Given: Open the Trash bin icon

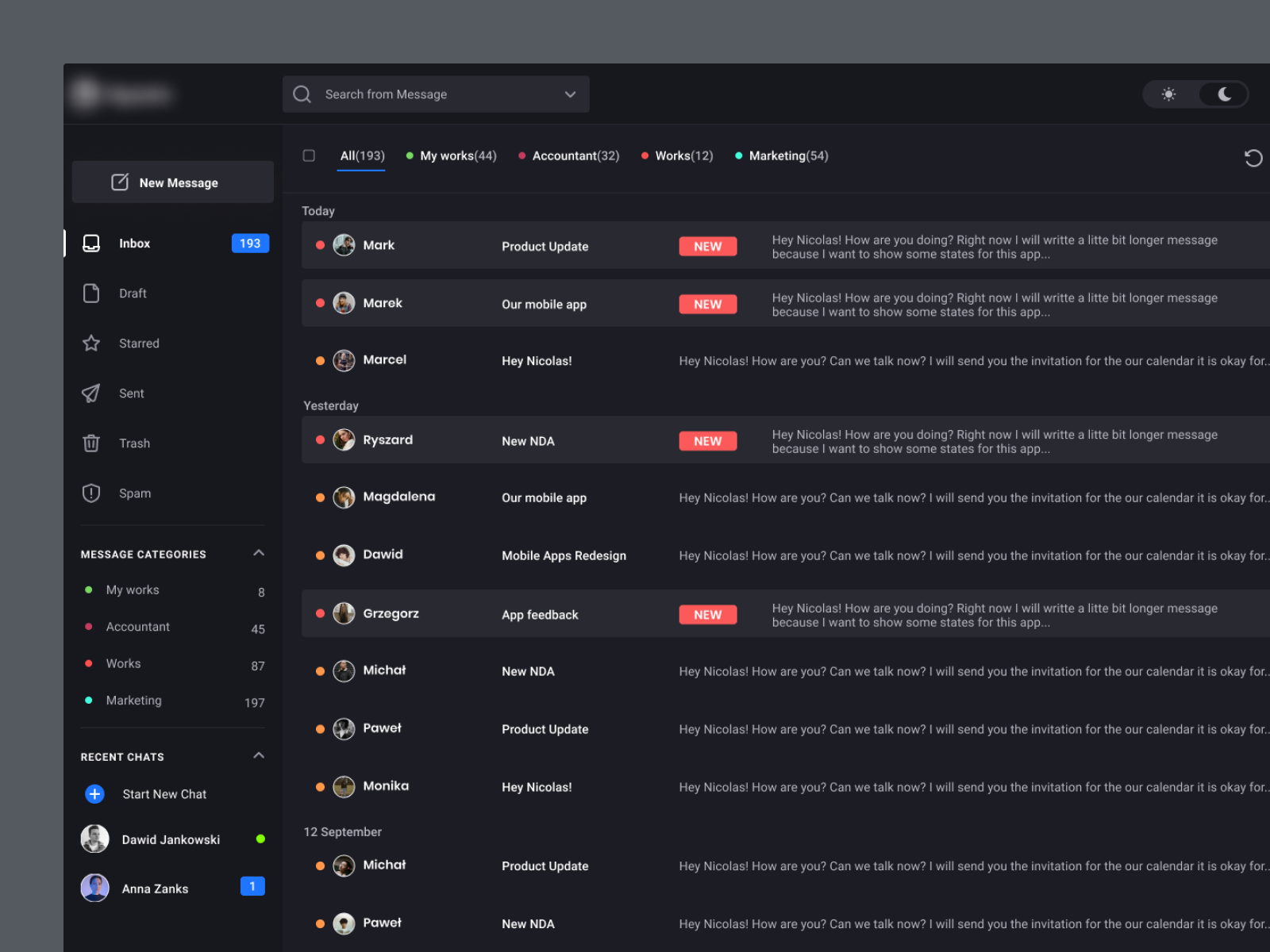Looking at the screenshot, I should 91,443.
